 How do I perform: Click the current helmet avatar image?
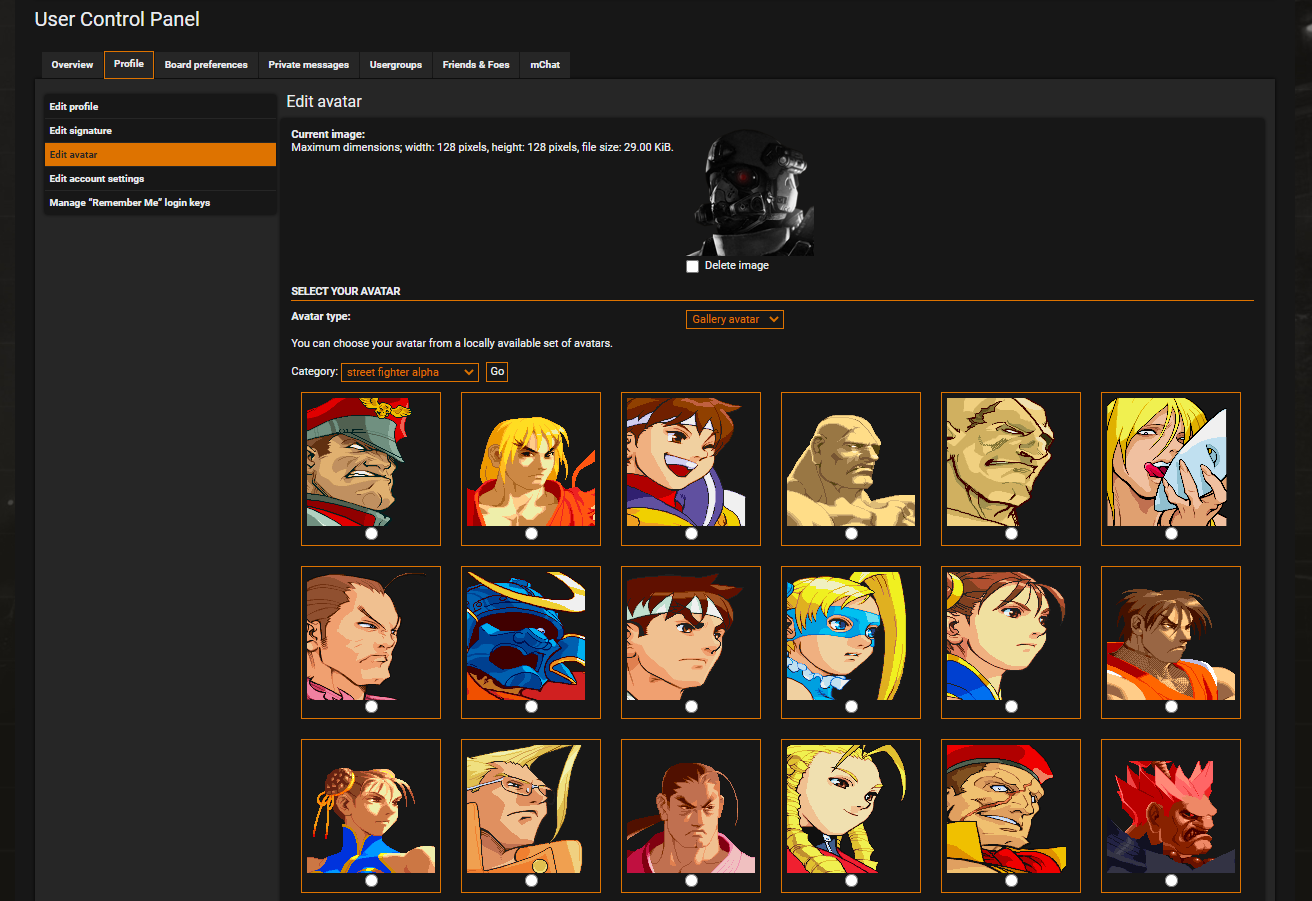(x=749, y=192)
